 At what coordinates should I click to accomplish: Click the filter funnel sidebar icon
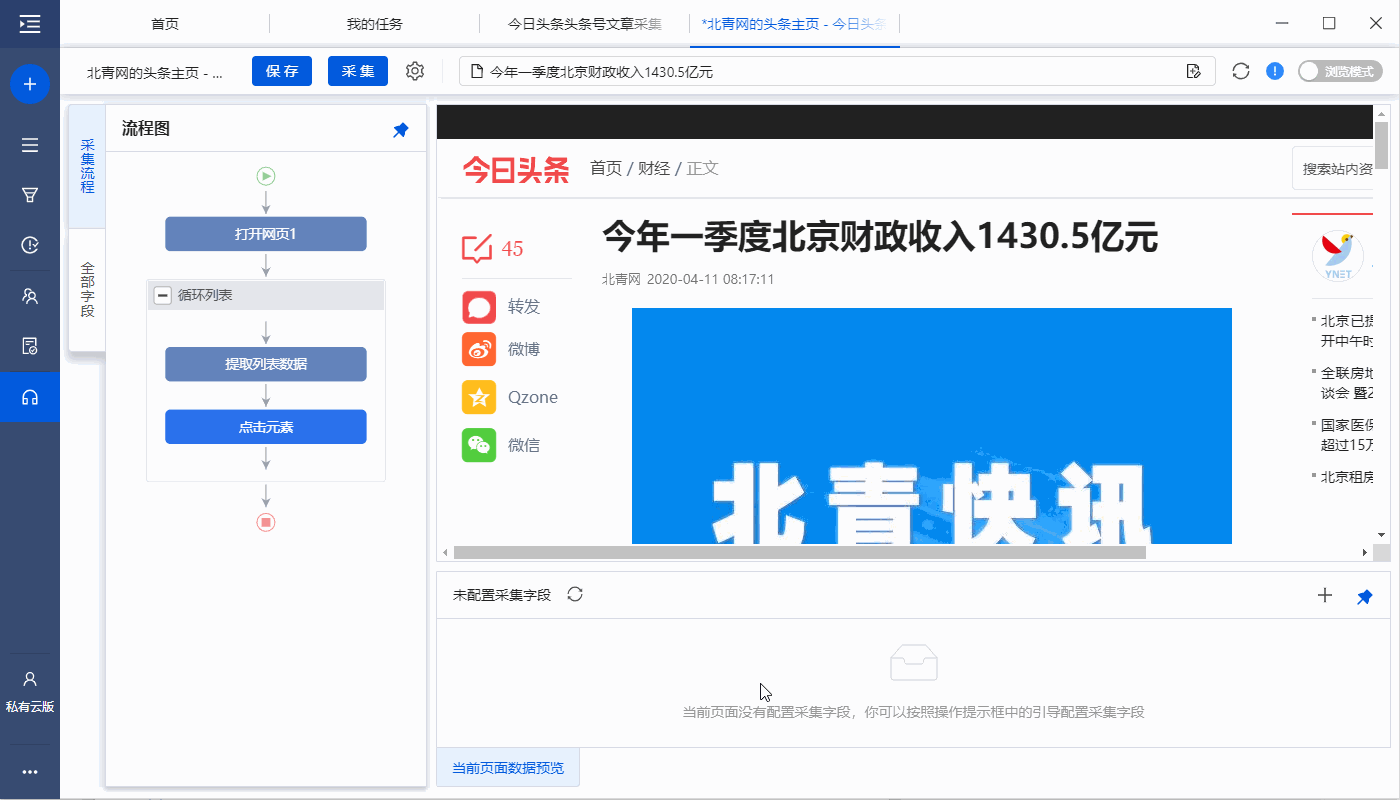[30, 195]
